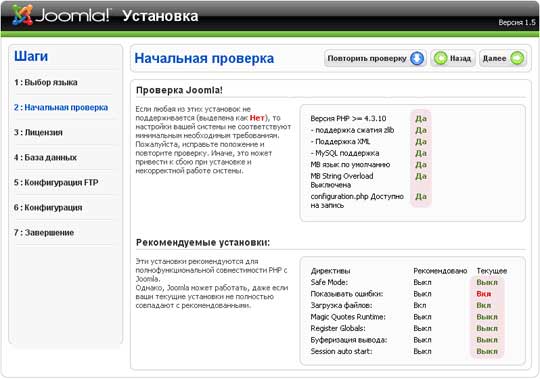This screenshot has height=379, width=540.
Task: Click the Да value for configuration.php
Action: (x=421, y=197)
